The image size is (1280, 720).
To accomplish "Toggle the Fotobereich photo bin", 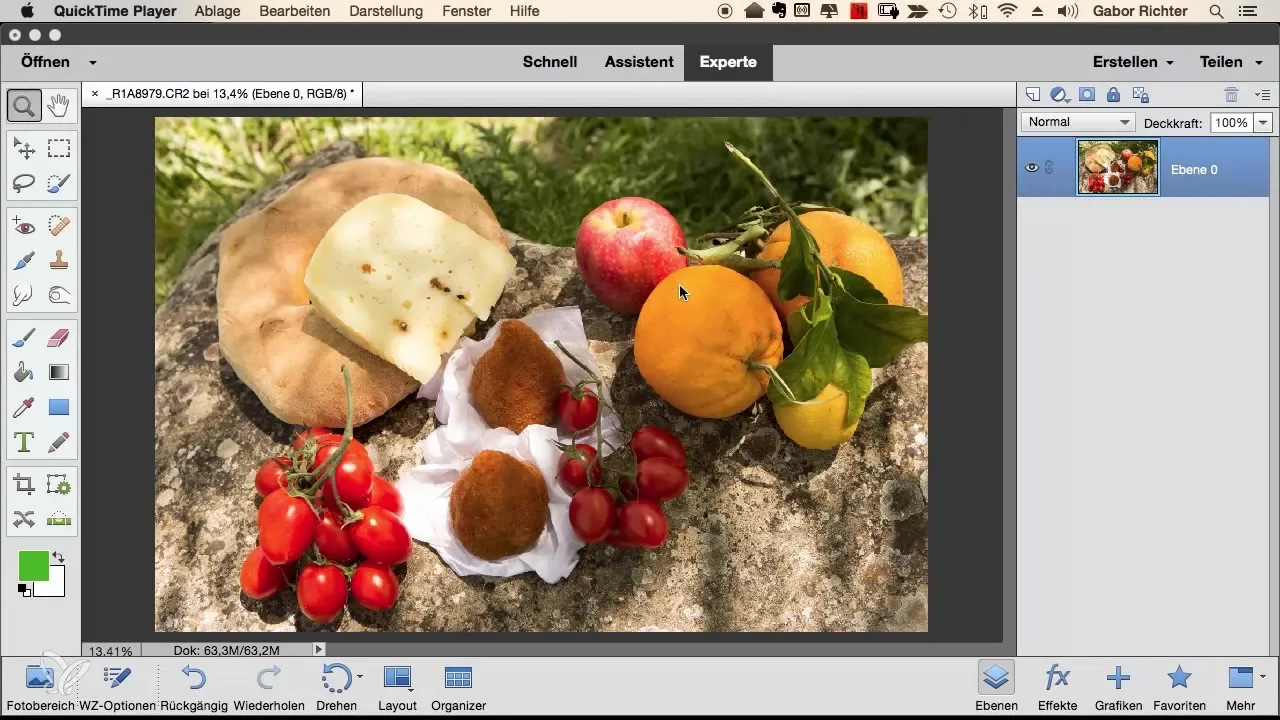I will point(39,686).
